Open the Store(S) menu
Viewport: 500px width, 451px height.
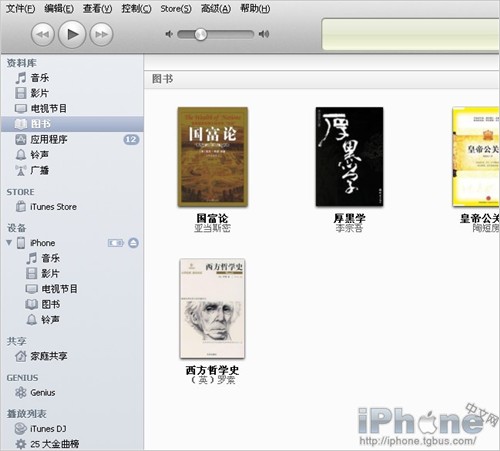pyautogui.click(x=176, y=9)
